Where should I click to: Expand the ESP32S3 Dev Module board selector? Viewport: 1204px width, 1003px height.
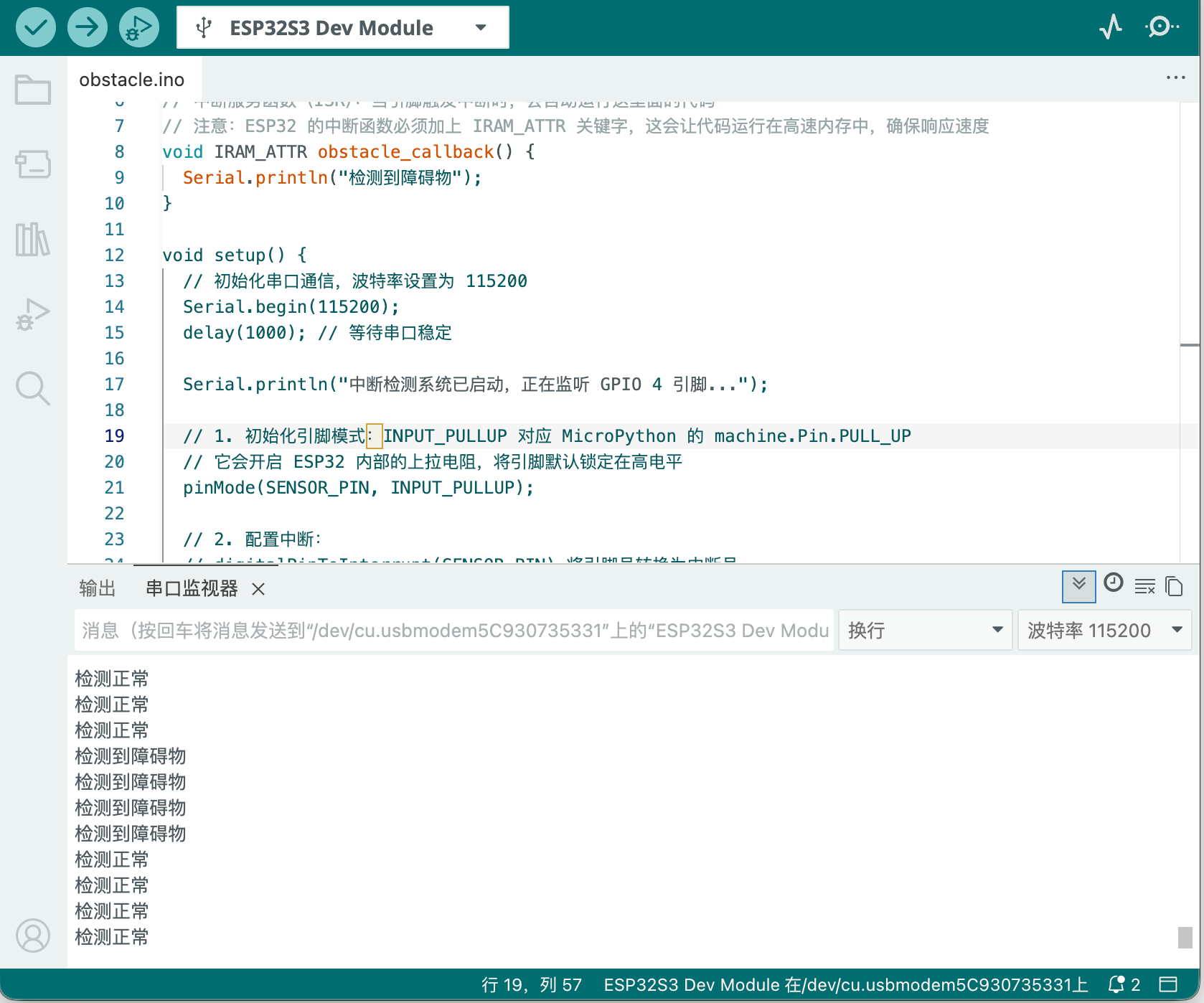(343, 28)
